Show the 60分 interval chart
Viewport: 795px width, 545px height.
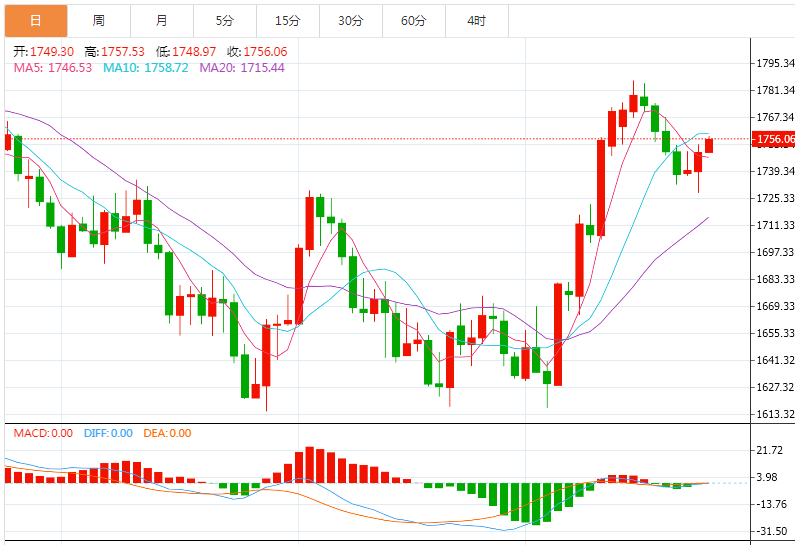[x=414, y=20]
